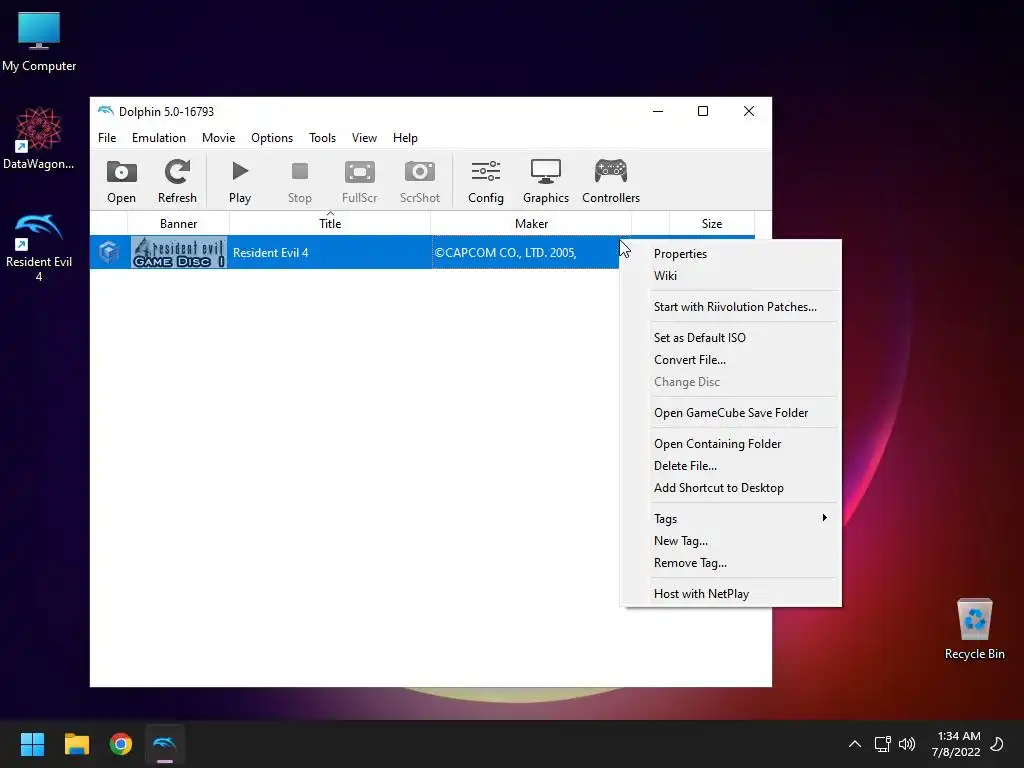
Task: Choose Add Shortcut to Desktop
Action: (x=731, y=488)
